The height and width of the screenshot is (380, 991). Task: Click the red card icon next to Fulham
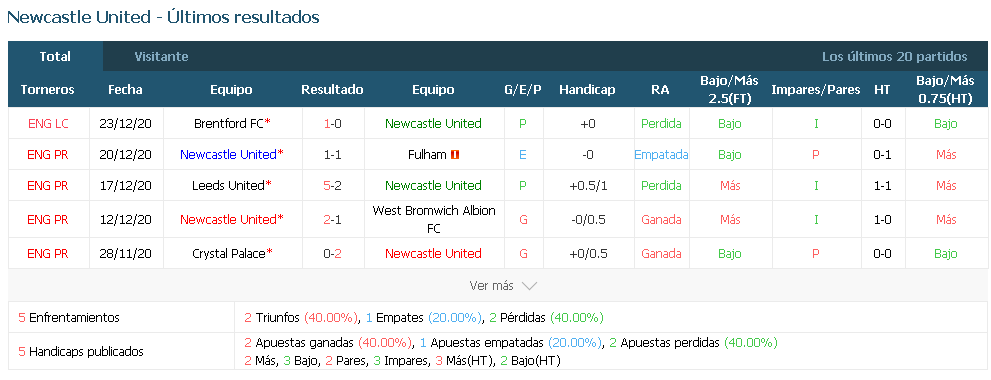455,155
